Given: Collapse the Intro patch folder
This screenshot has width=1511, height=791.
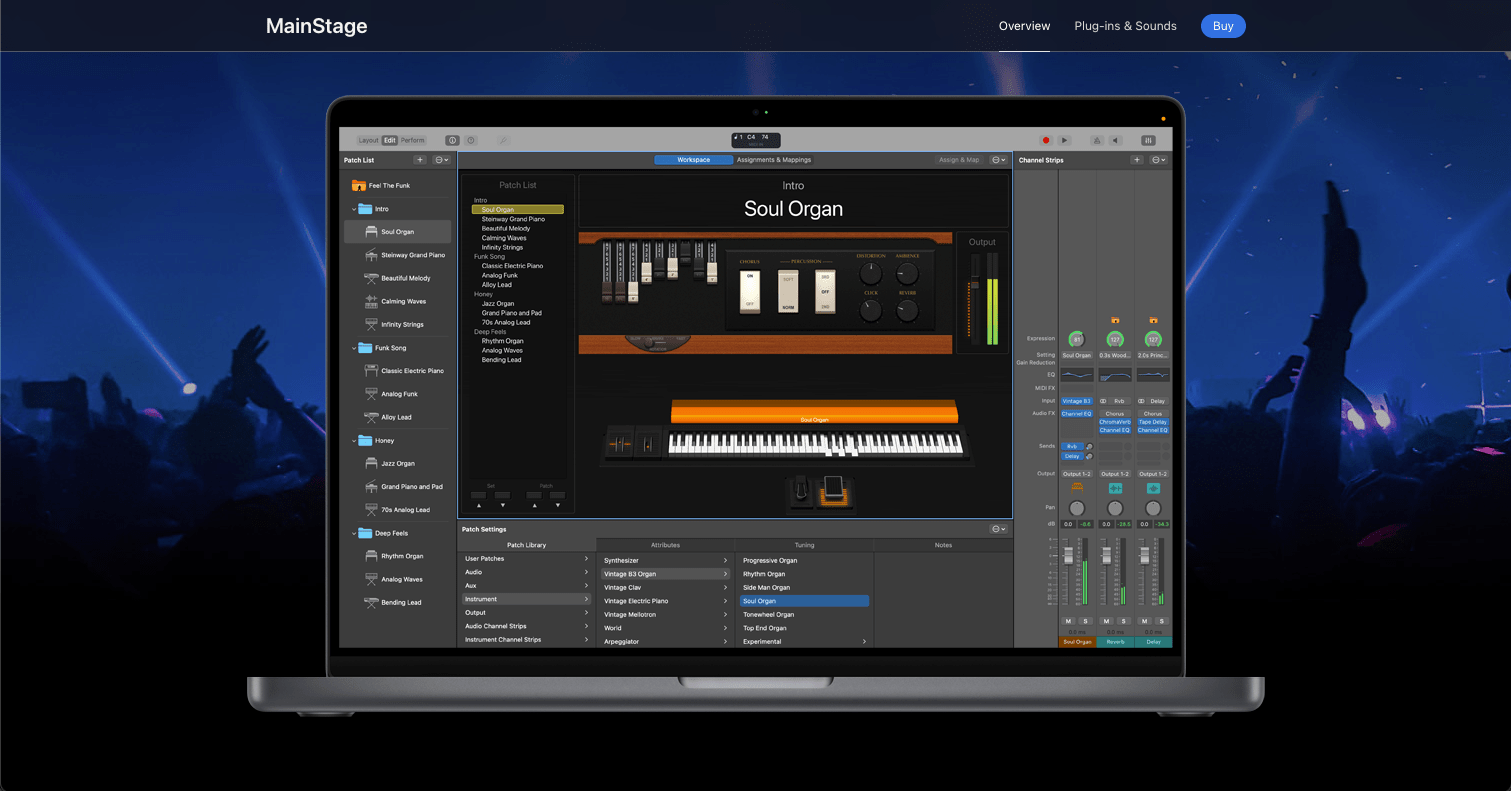Looking at the screenshot, I should tap(352, 208).
